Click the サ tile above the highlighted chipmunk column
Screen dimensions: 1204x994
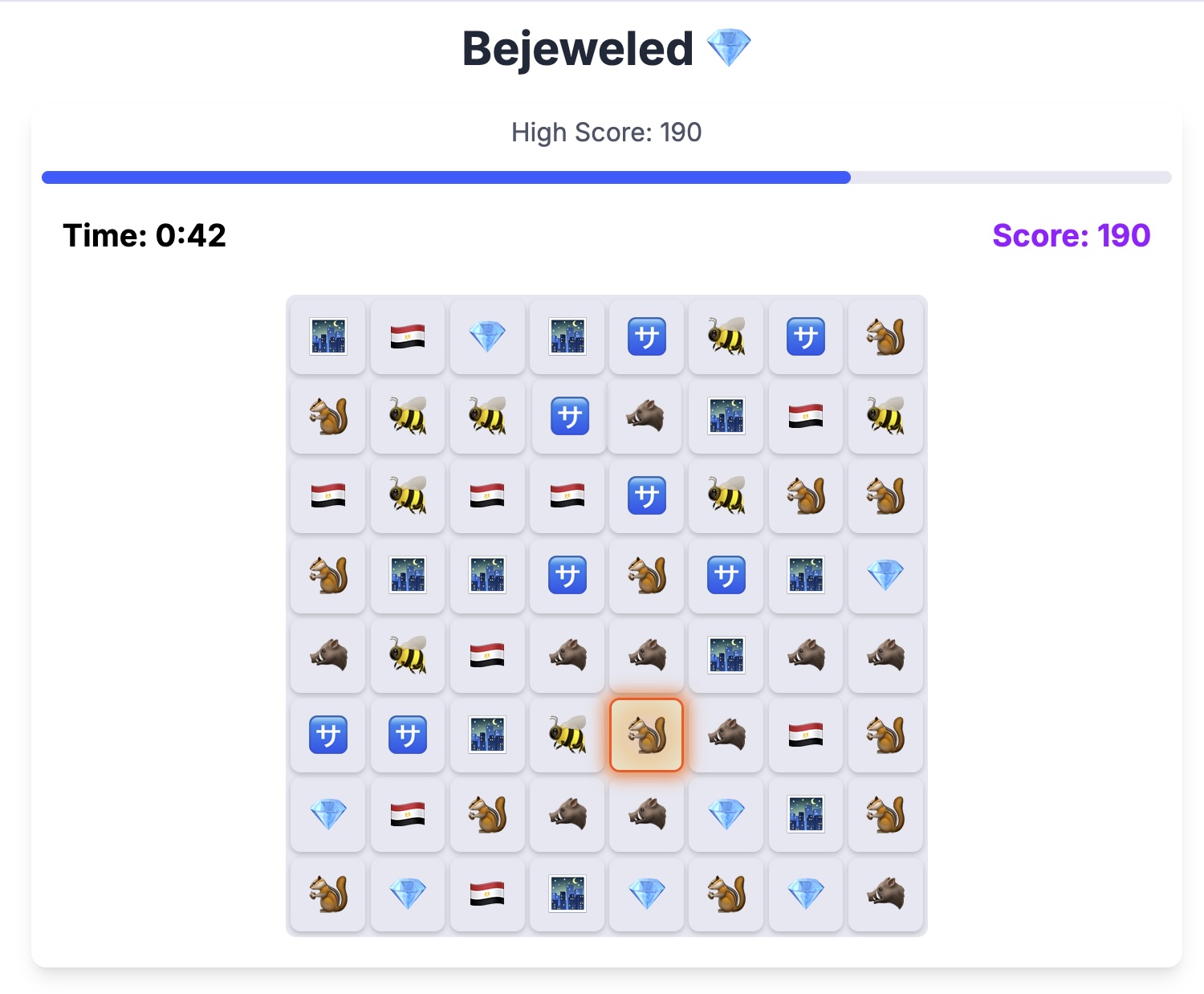(x=646, y=497)
